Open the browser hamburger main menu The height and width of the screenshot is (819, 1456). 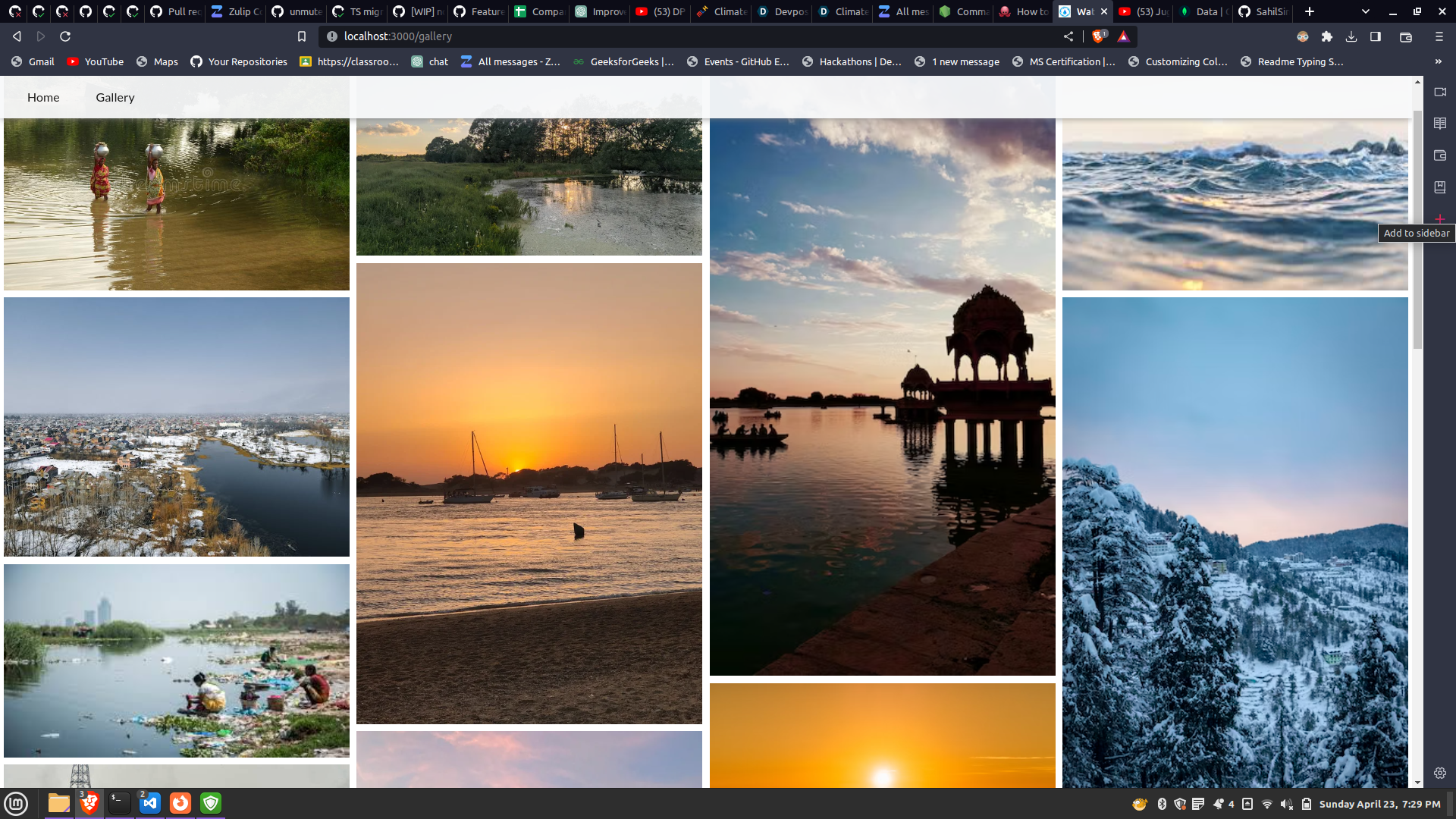[1439, 36]
